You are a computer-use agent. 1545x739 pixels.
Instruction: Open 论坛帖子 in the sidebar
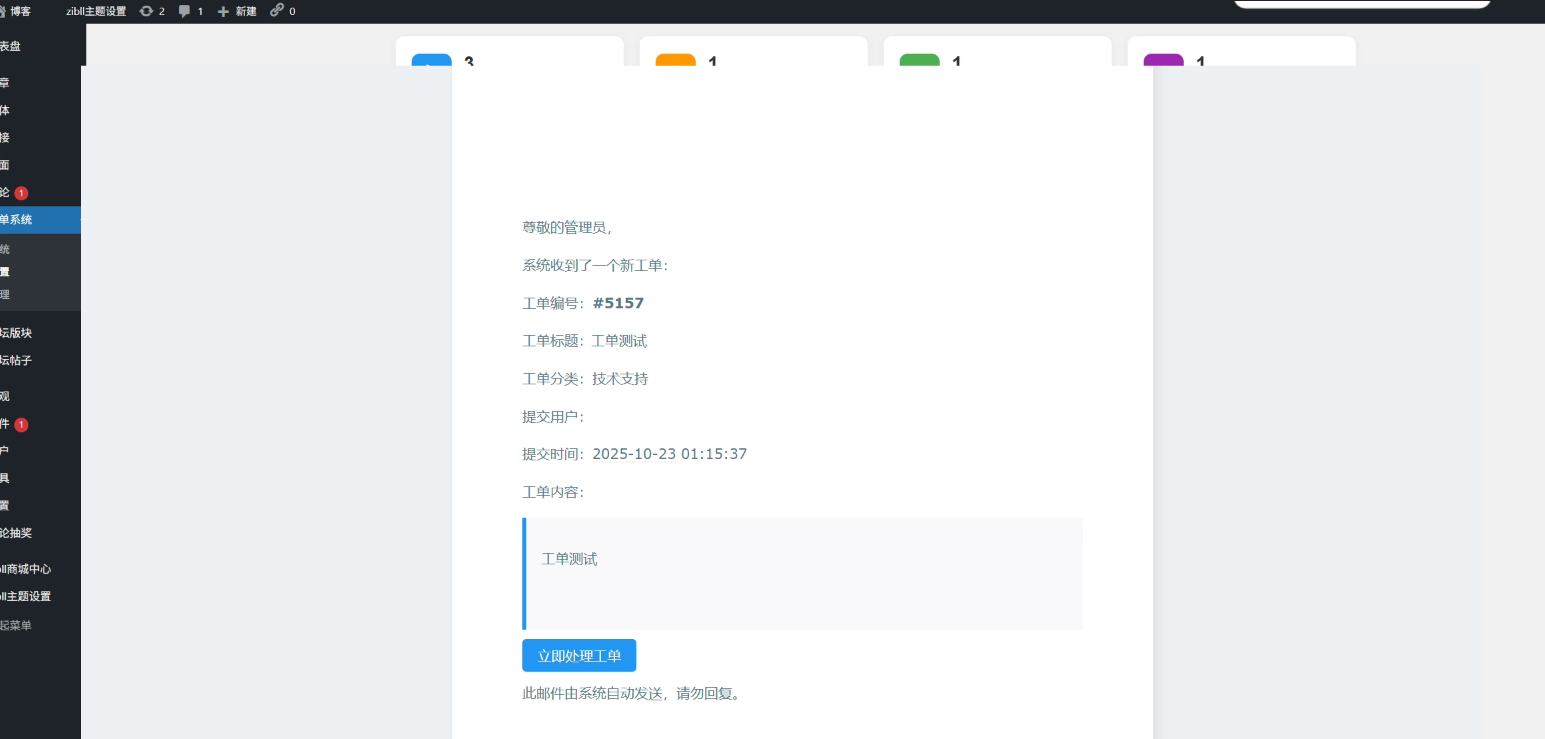22,360
